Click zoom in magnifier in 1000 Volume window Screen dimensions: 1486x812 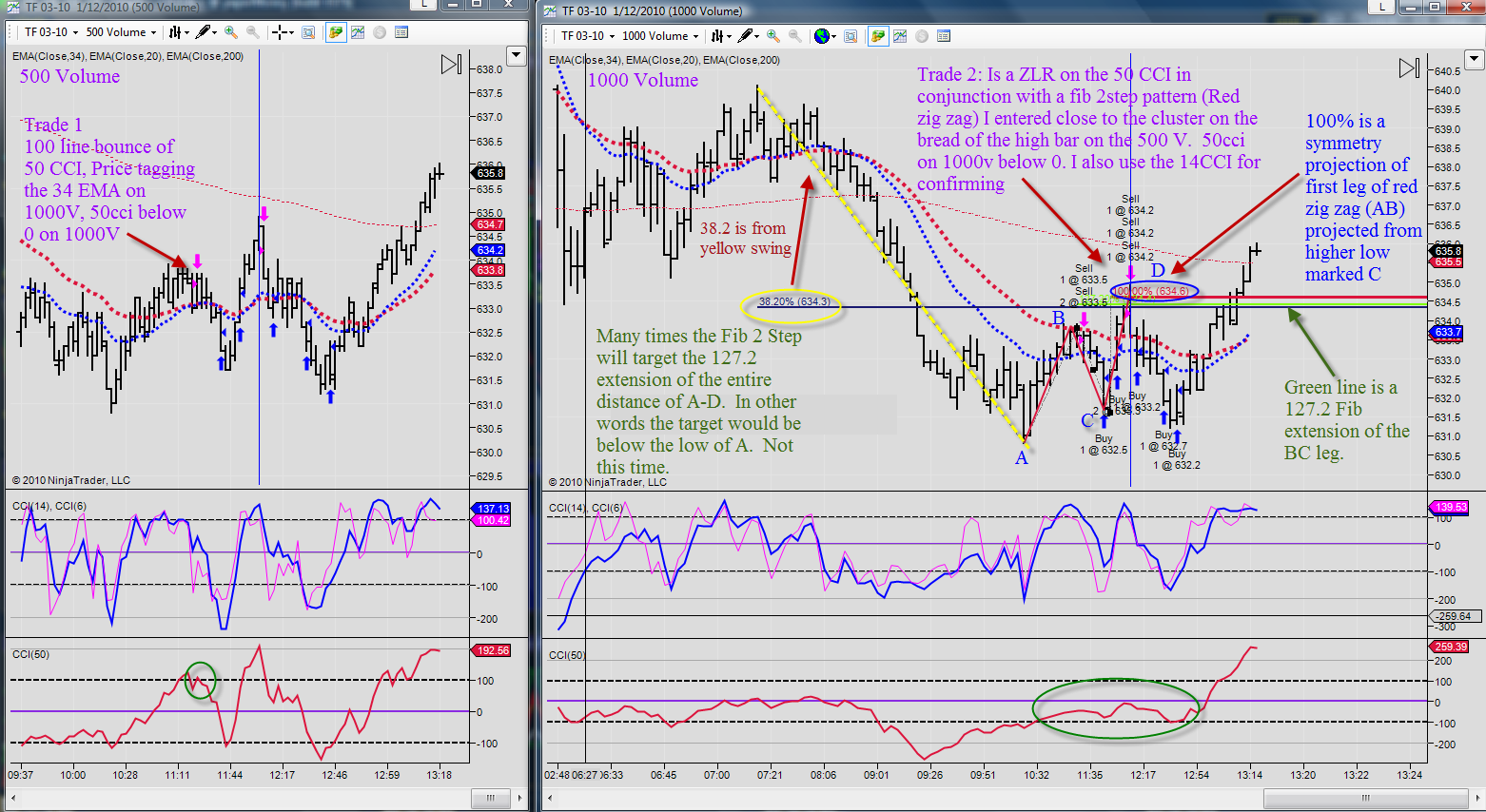point(773,36)
